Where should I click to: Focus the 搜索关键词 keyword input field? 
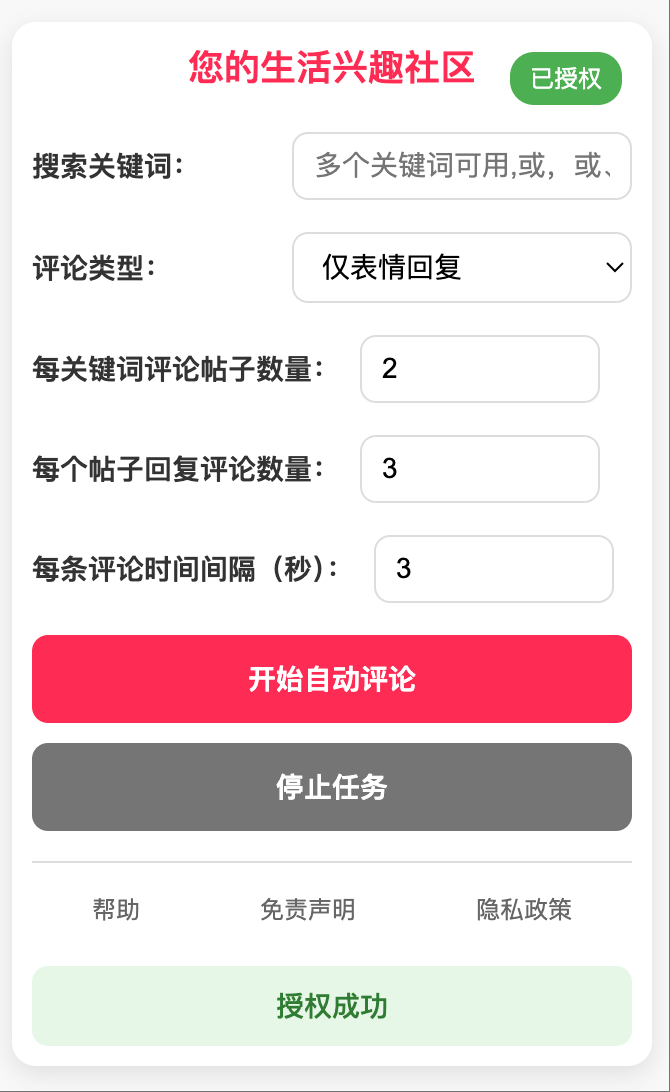point(461,166)
